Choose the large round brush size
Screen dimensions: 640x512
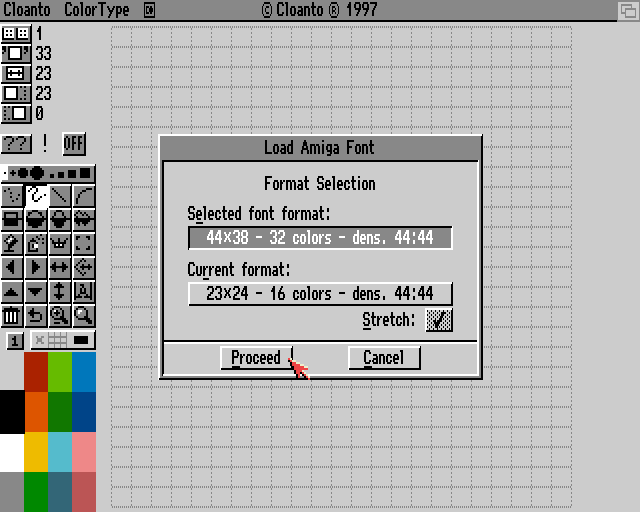tap(37, 173)
